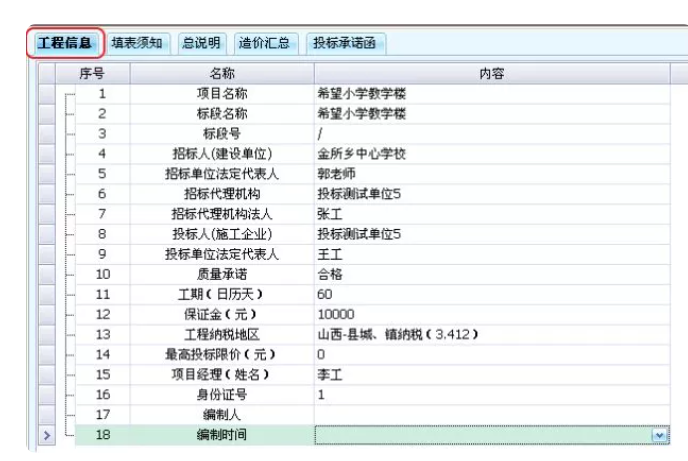Select the 造价汇总 tab
The image size is (688, 461).
(x=264, y=43)
